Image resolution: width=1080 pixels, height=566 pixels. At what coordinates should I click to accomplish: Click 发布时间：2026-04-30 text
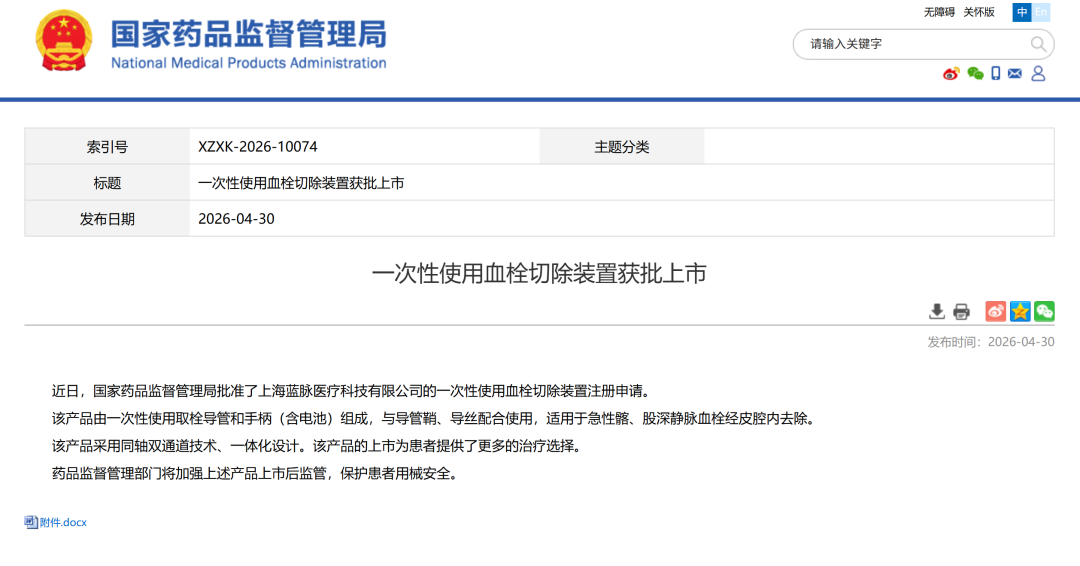pyautogui.click(x=990, y=342)
